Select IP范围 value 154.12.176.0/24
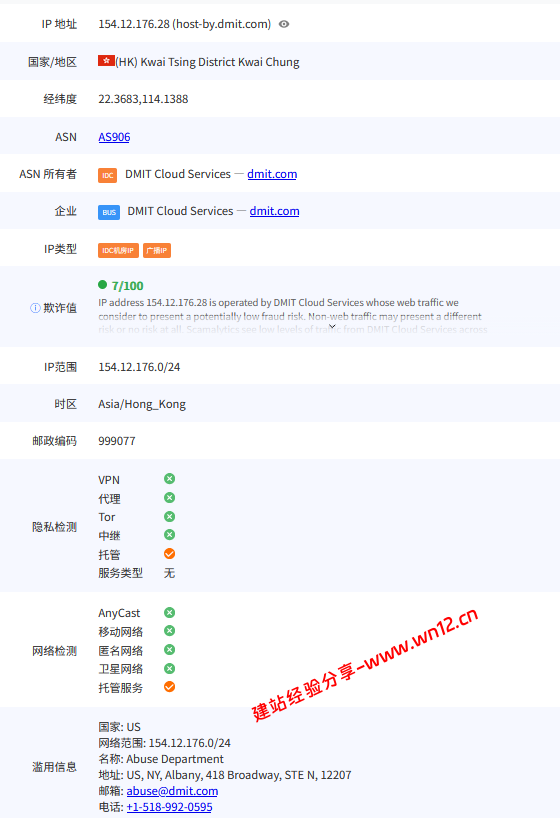This screenshot has width=560, height=818. click(x=139, y=367)
